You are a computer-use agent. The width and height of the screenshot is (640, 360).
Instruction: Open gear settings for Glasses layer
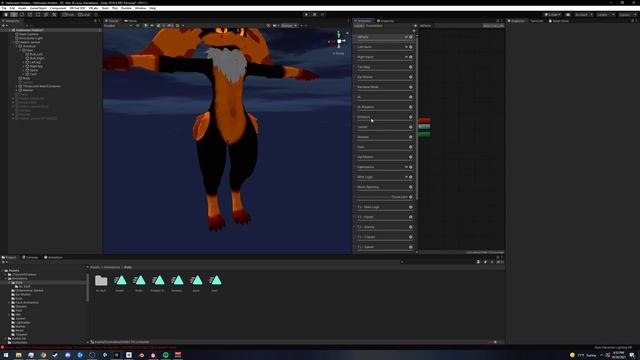(411, 137)
